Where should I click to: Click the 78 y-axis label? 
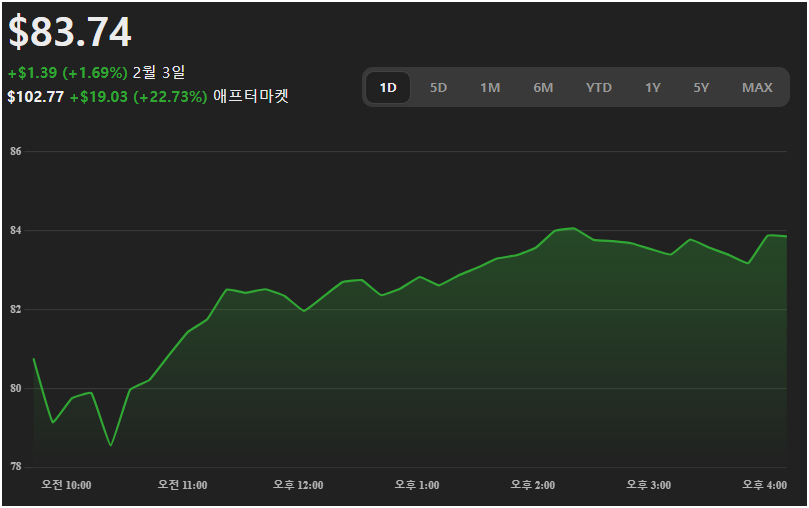15,467
